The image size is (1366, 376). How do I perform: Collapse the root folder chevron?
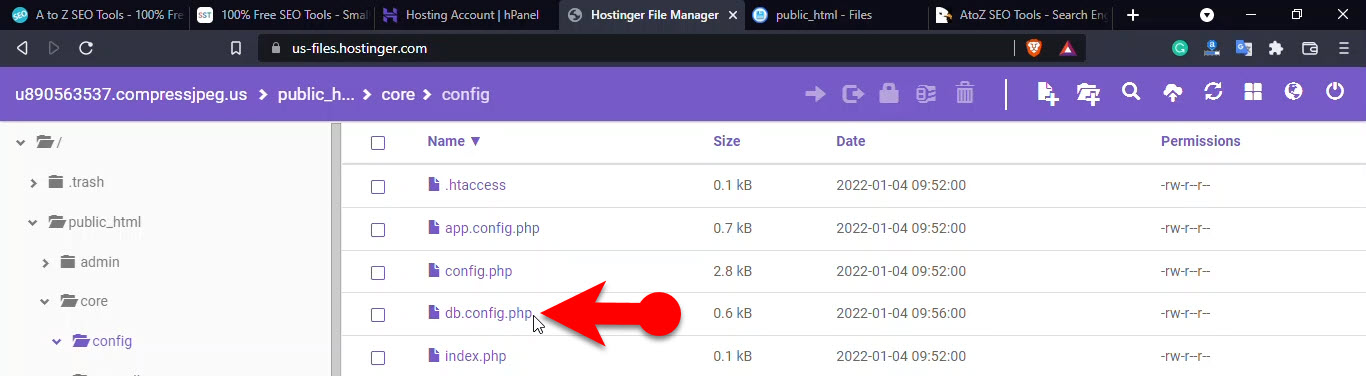click(x=20, y=143)
